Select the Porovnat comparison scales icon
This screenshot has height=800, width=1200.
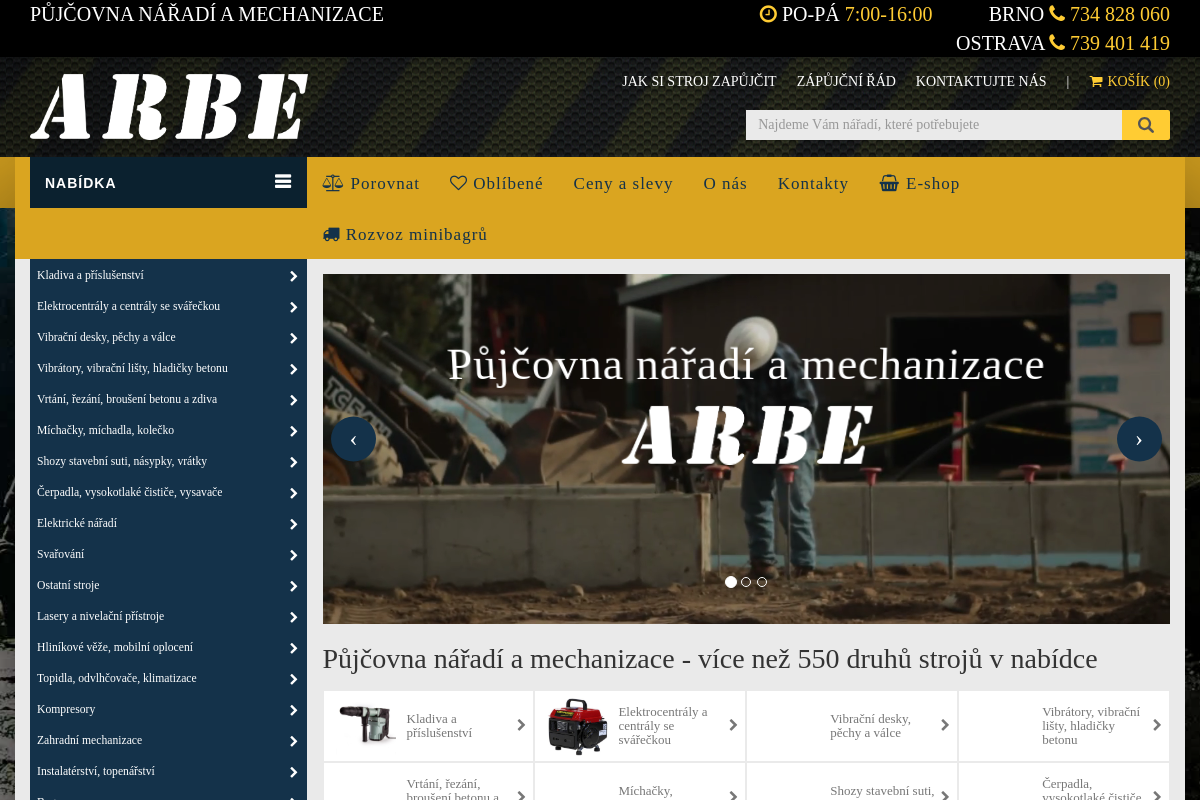(x=331, y=182)
